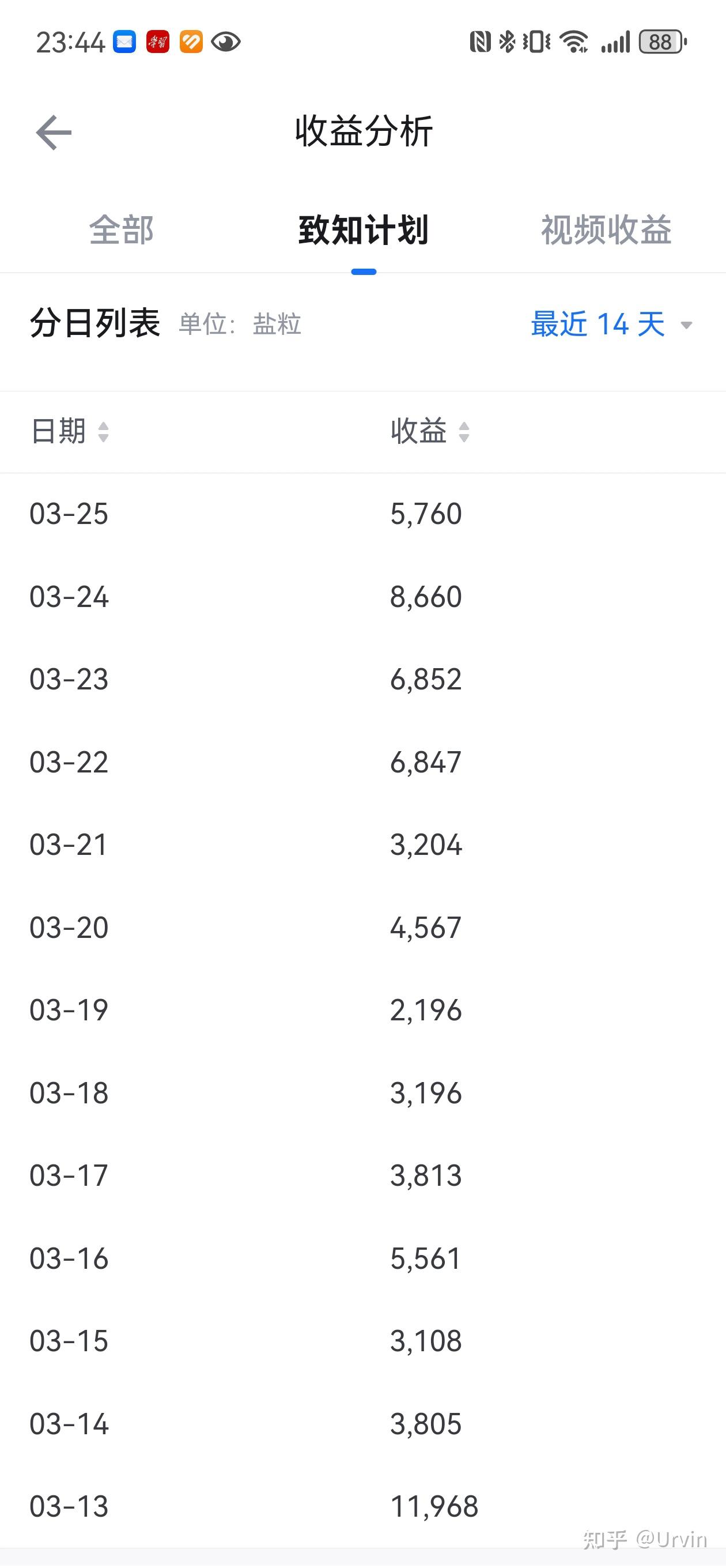
Task: Select the 致知计划 tab
Action: (x=364, y=230)
